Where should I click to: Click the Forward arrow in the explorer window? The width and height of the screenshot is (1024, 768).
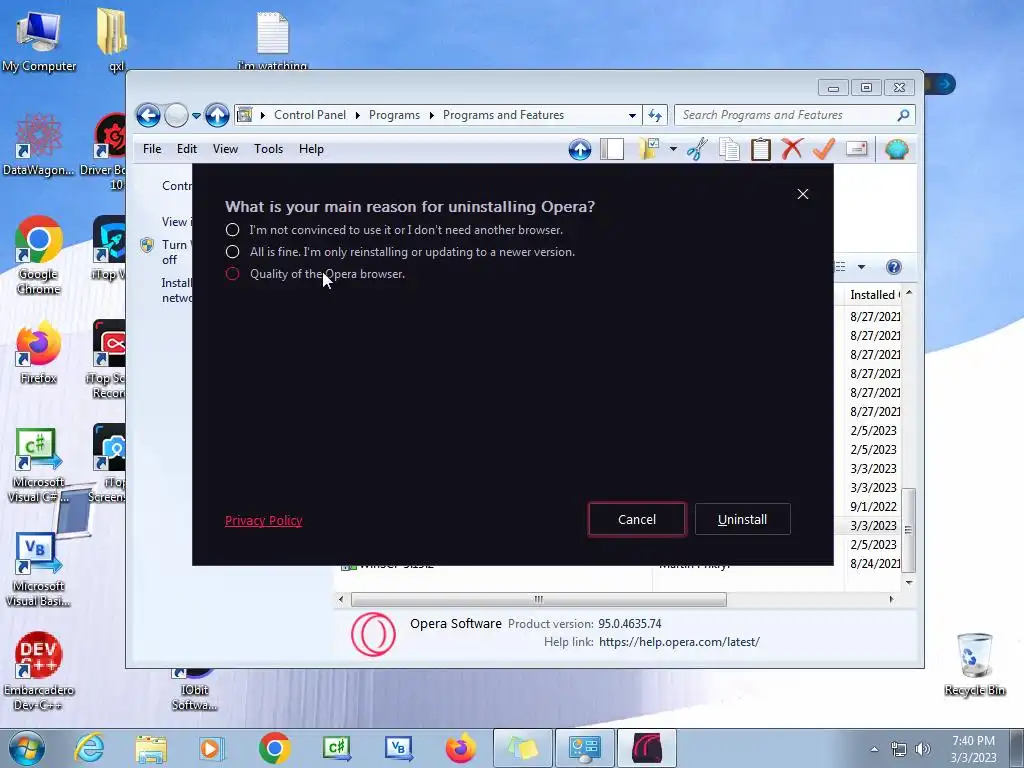click(176, 116)
